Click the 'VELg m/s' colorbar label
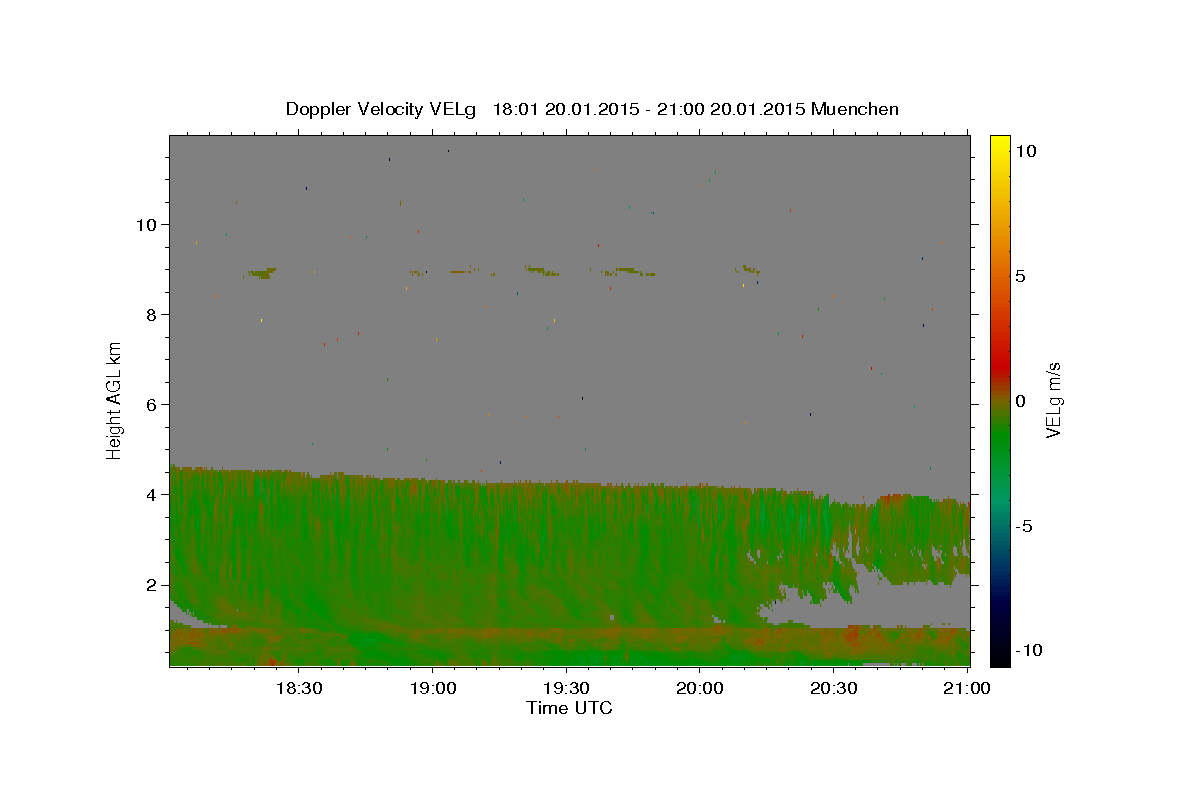1200x800 pixels. [x=1053, y=400]
